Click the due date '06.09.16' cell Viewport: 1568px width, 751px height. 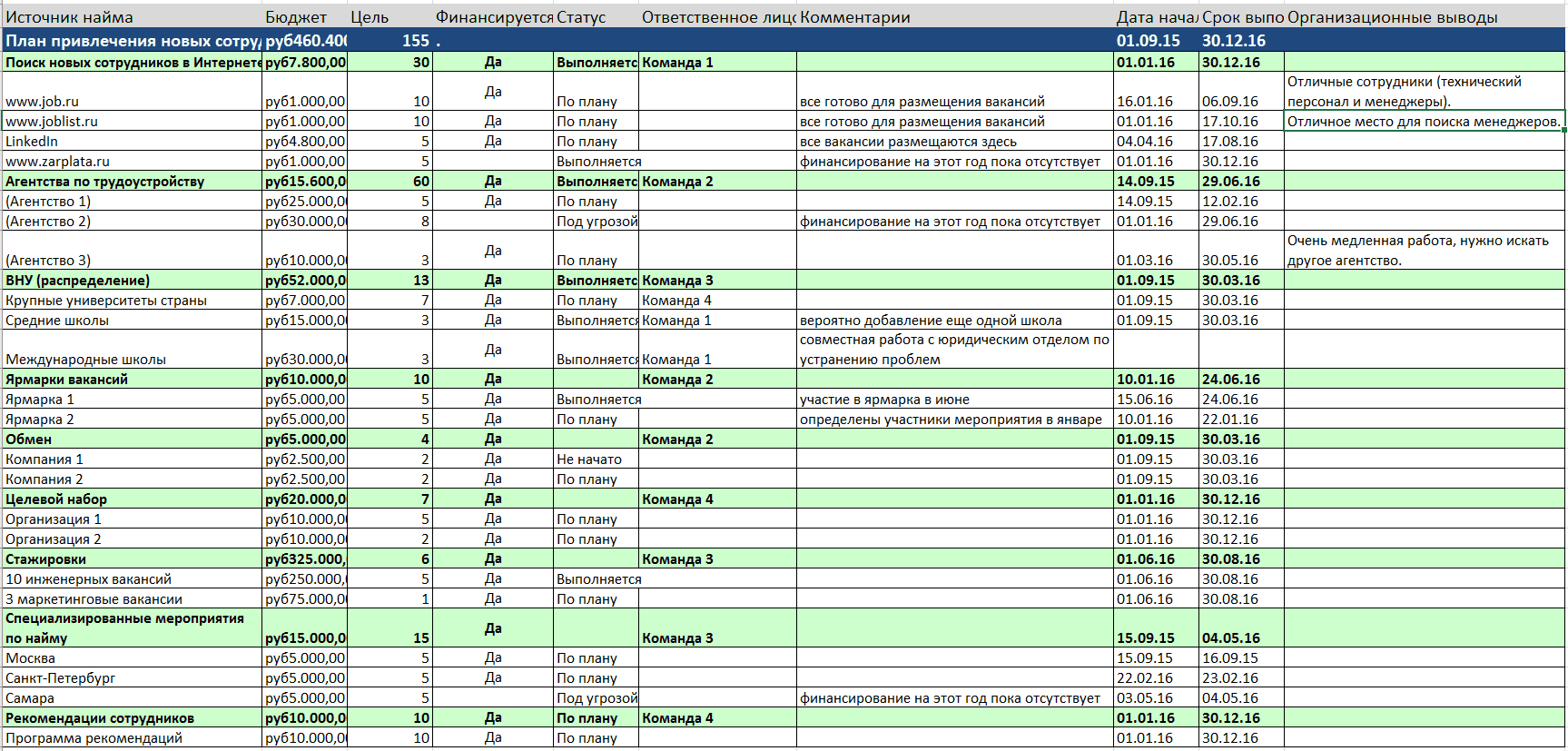coord(1241,92)
